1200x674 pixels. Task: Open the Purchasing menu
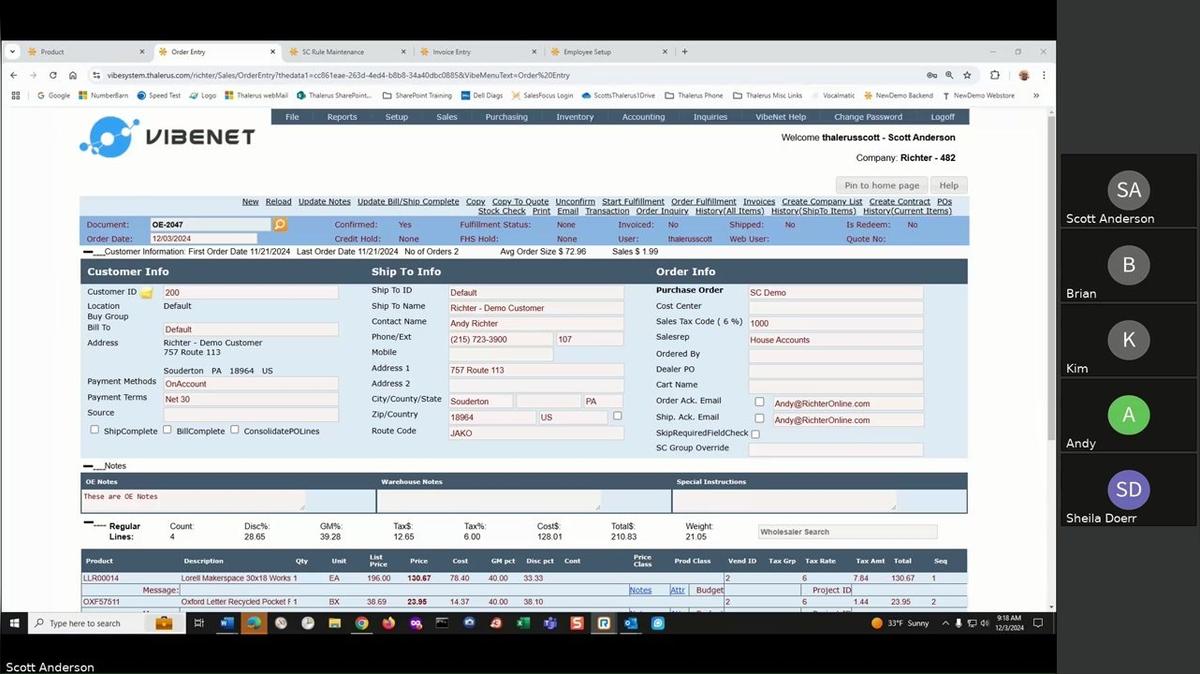[506, 117]
